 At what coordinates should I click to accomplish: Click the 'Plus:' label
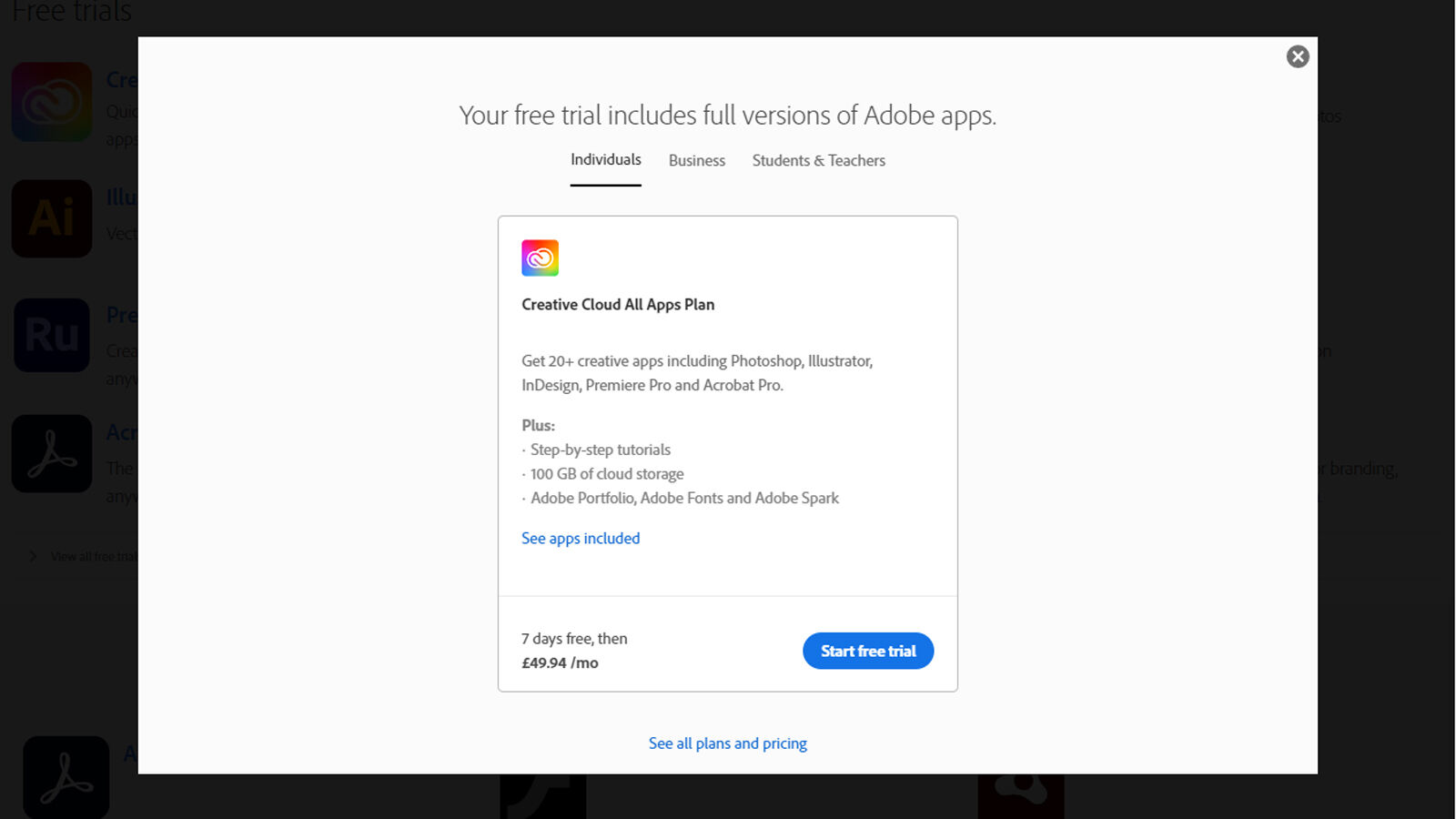click(538, 425)
